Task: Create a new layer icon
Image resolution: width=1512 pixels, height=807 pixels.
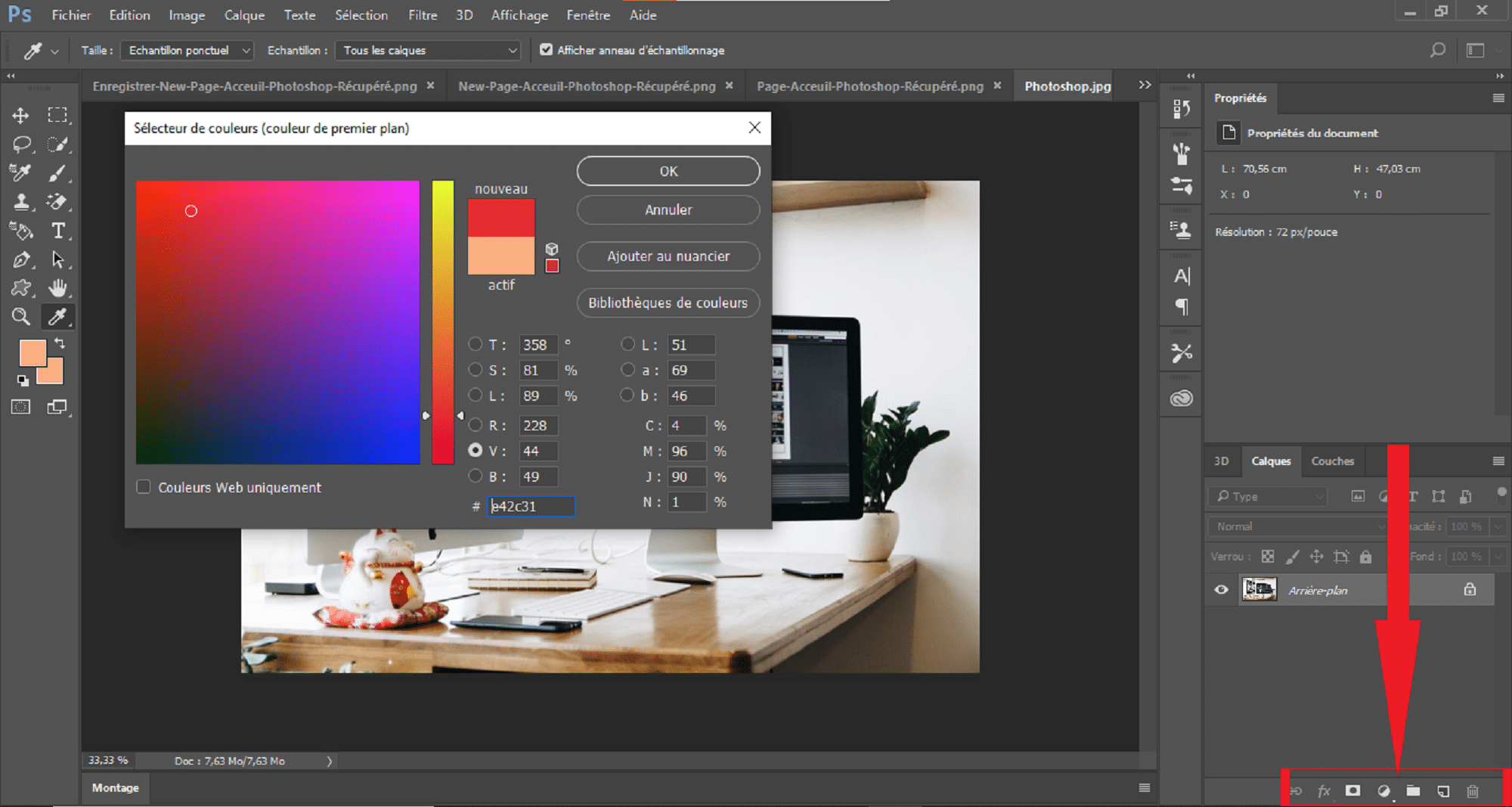Action: [x=1443, y=791]
